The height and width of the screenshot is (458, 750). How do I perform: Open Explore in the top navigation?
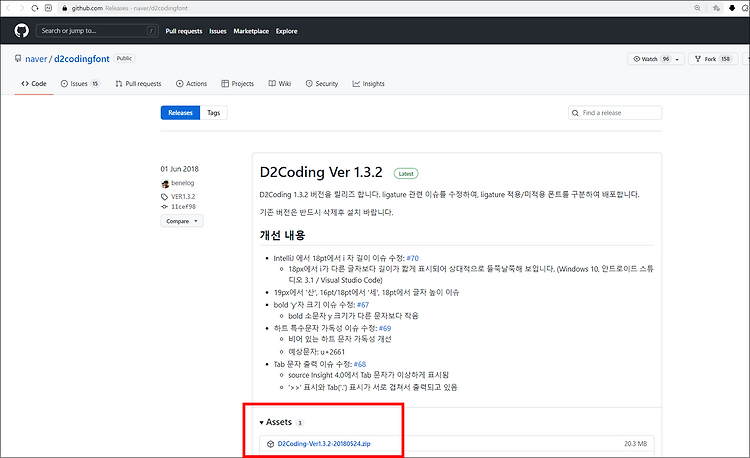pos(287,31)
